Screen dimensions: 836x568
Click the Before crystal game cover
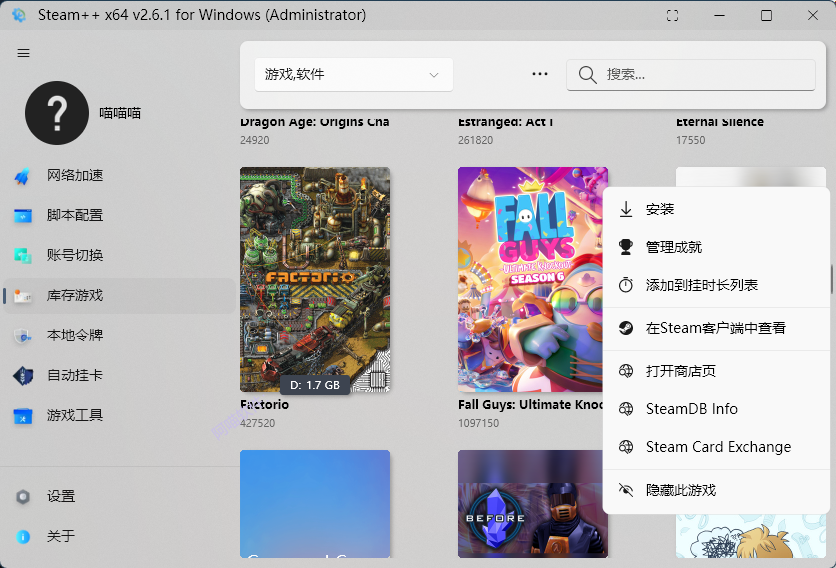[533, 504]
